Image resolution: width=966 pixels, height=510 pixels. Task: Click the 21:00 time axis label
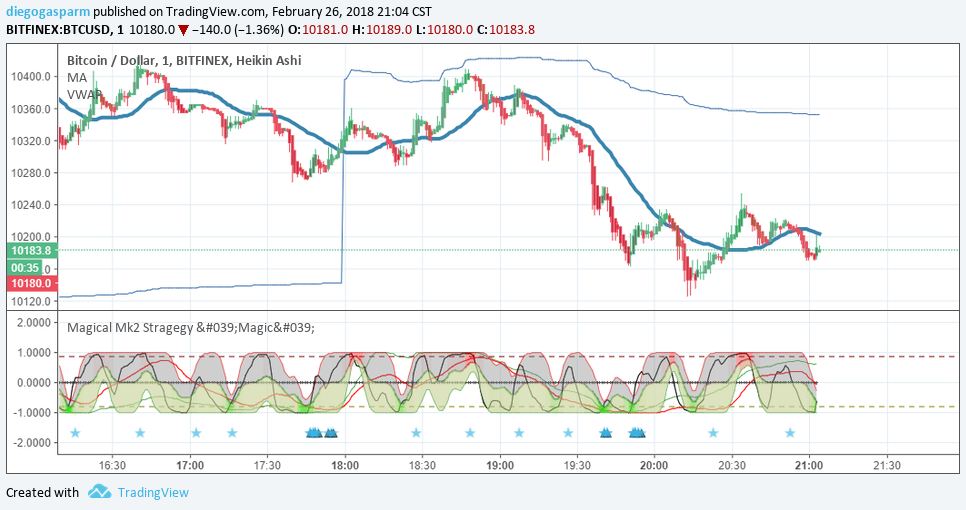[809, 466]
